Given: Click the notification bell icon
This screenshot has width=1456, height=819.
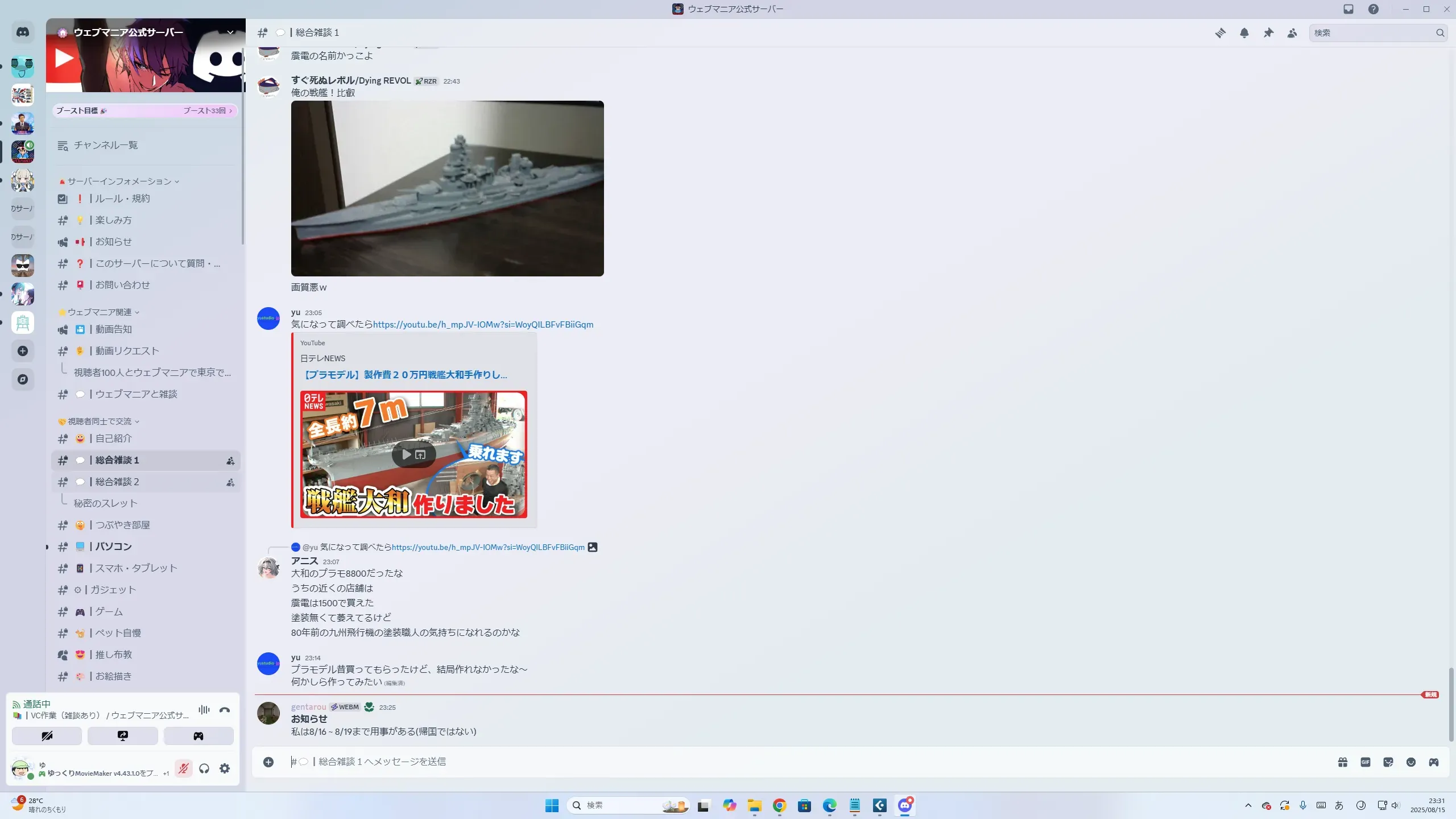Looking at the screenshot, I should point(1244,33).
